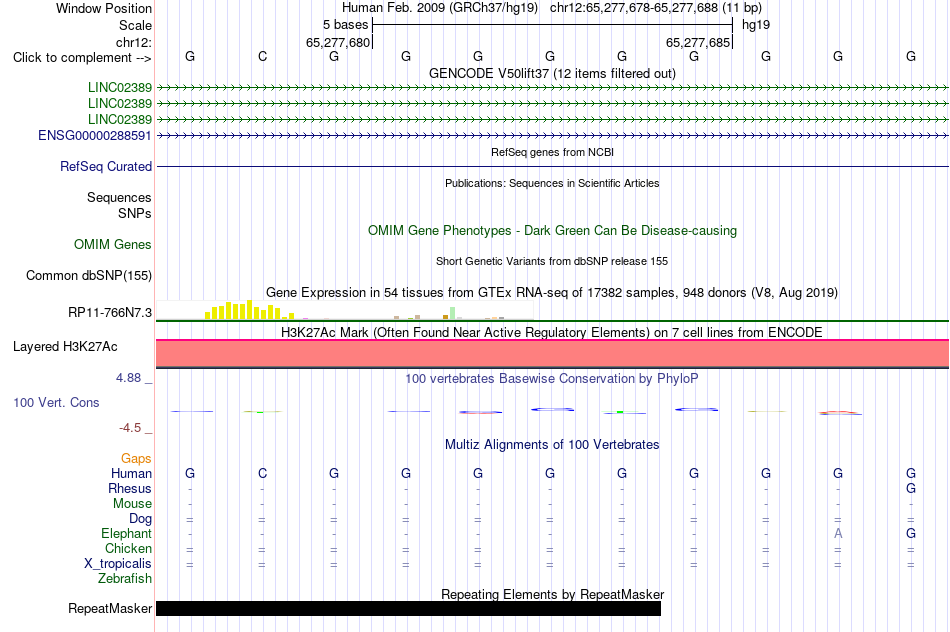Click the Gaps row label
950x632 pixels.
(x=136, y=459)
